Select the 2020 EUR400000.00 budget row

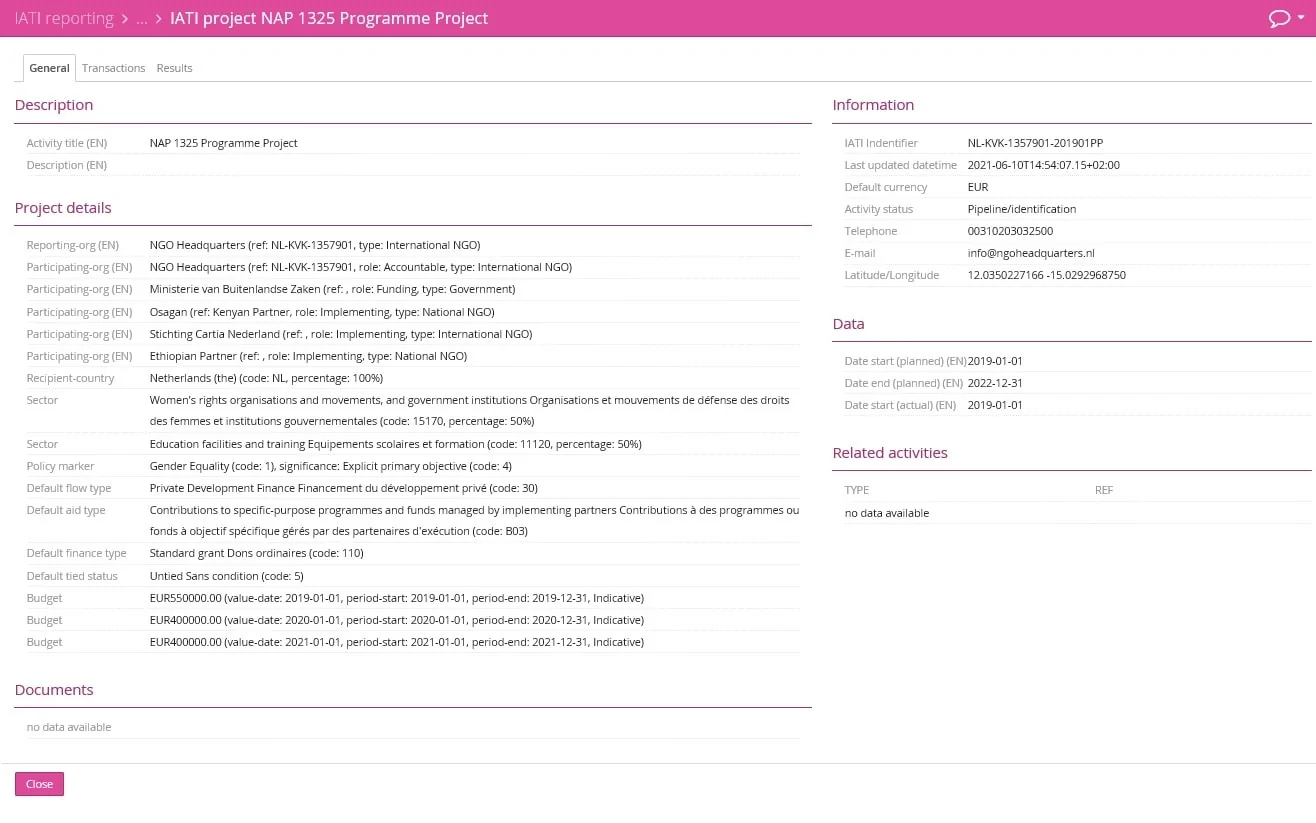coord(413,620)
